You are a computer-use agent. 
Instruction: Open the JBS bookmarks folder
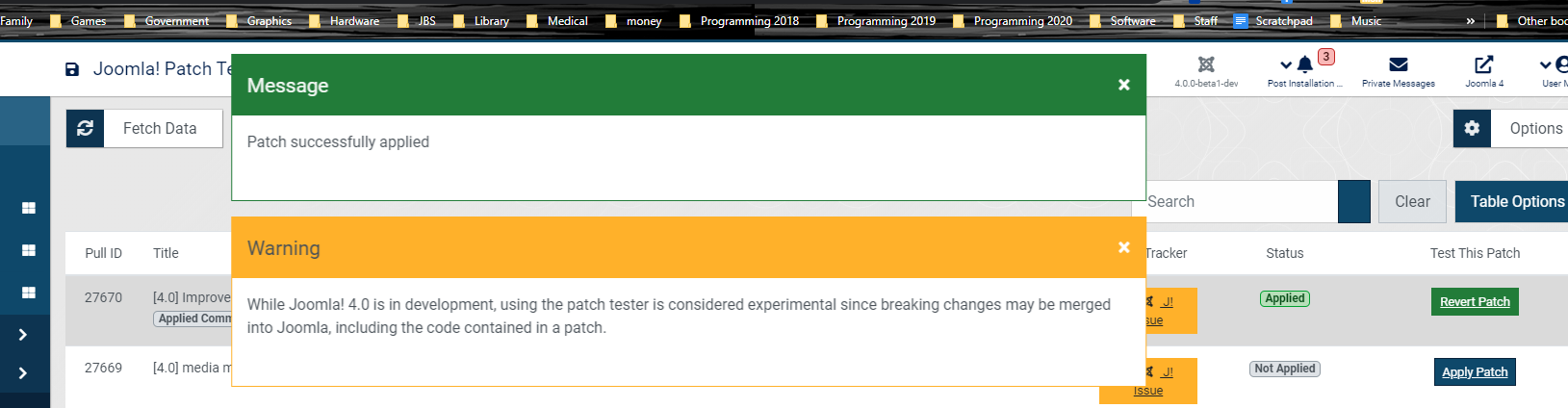(x=416, y=20)
